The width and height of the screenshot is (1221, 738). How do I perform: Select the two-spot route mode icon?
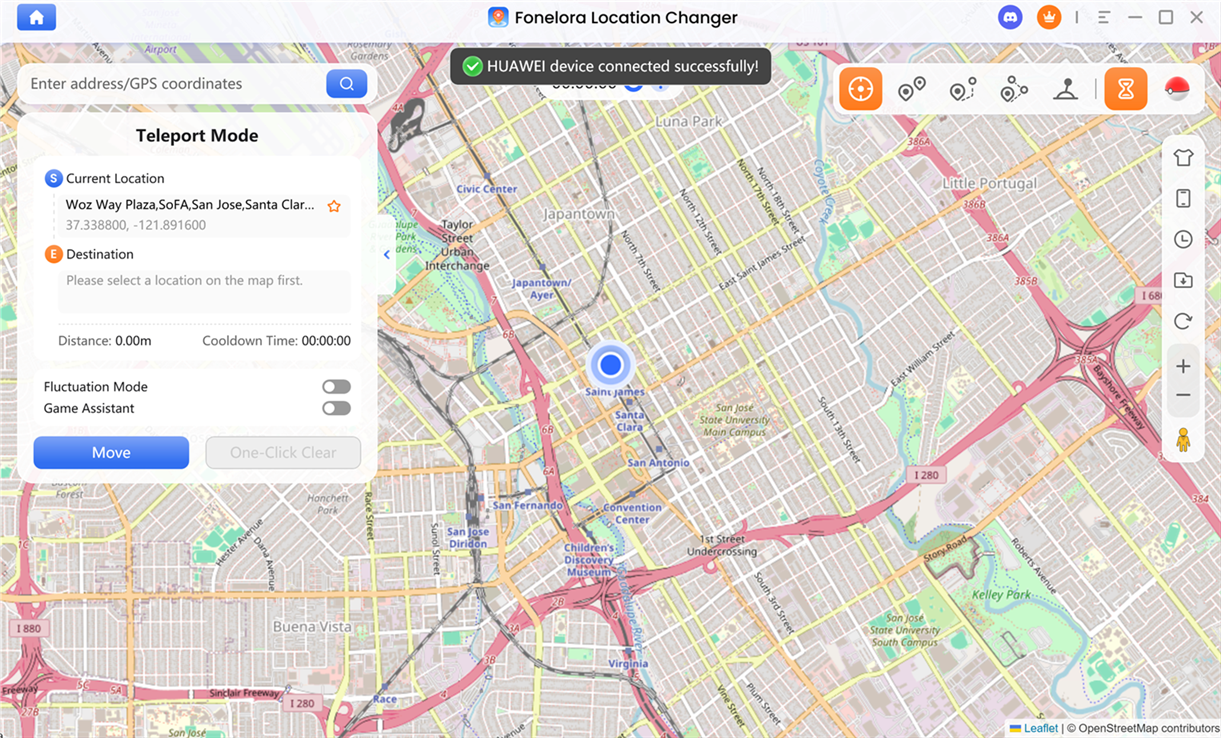962,90
